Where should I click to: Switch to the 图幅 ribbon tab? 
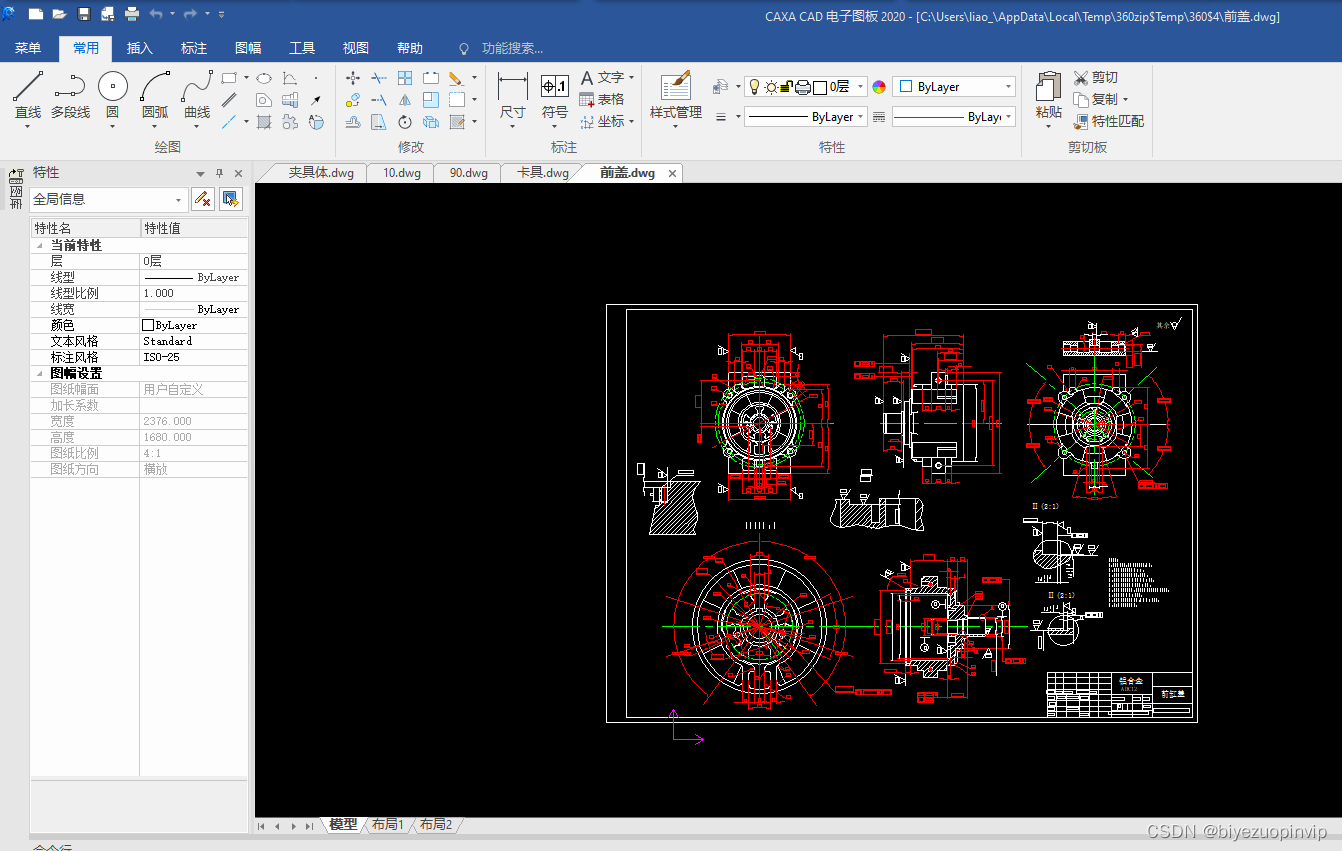pos(248,48)
